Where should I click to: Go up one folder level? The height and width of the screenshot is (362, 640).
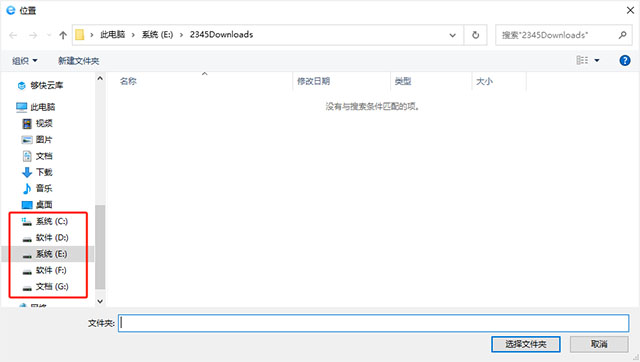pyautogui.click(x=63, y=36)
